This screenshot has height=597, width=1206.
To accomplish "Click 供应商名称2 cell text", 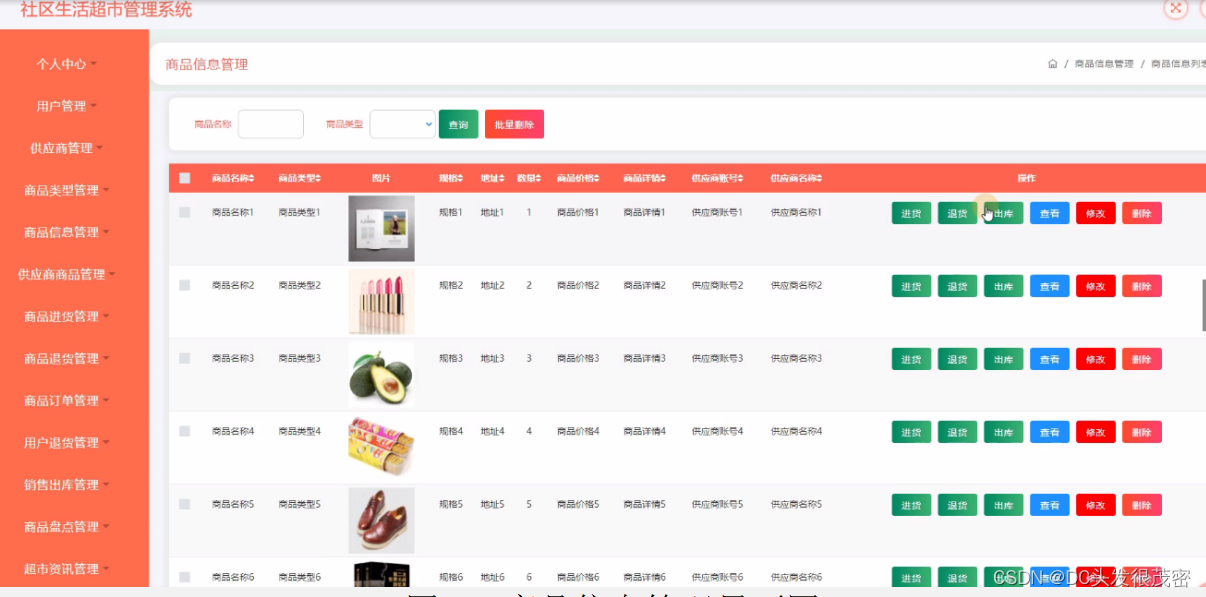I will point(796,285).
